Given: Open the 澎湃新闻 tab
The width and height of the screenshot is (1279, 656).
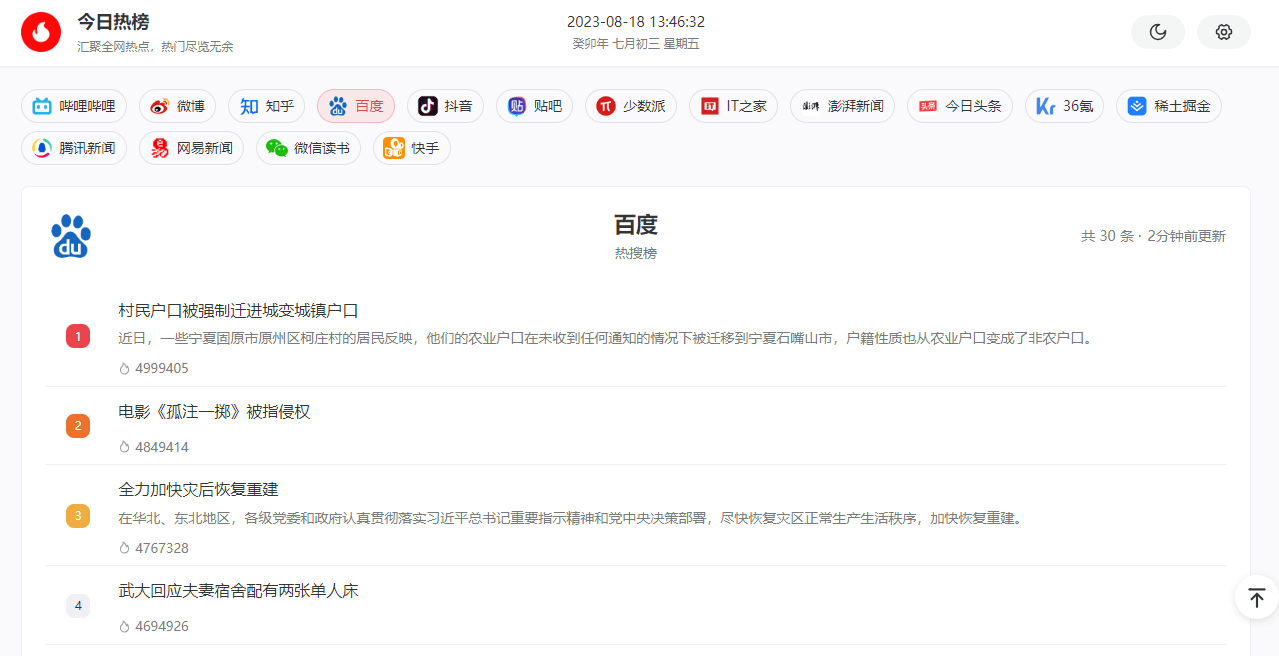Looking at the screenshot, I should [x=842, y=106].
